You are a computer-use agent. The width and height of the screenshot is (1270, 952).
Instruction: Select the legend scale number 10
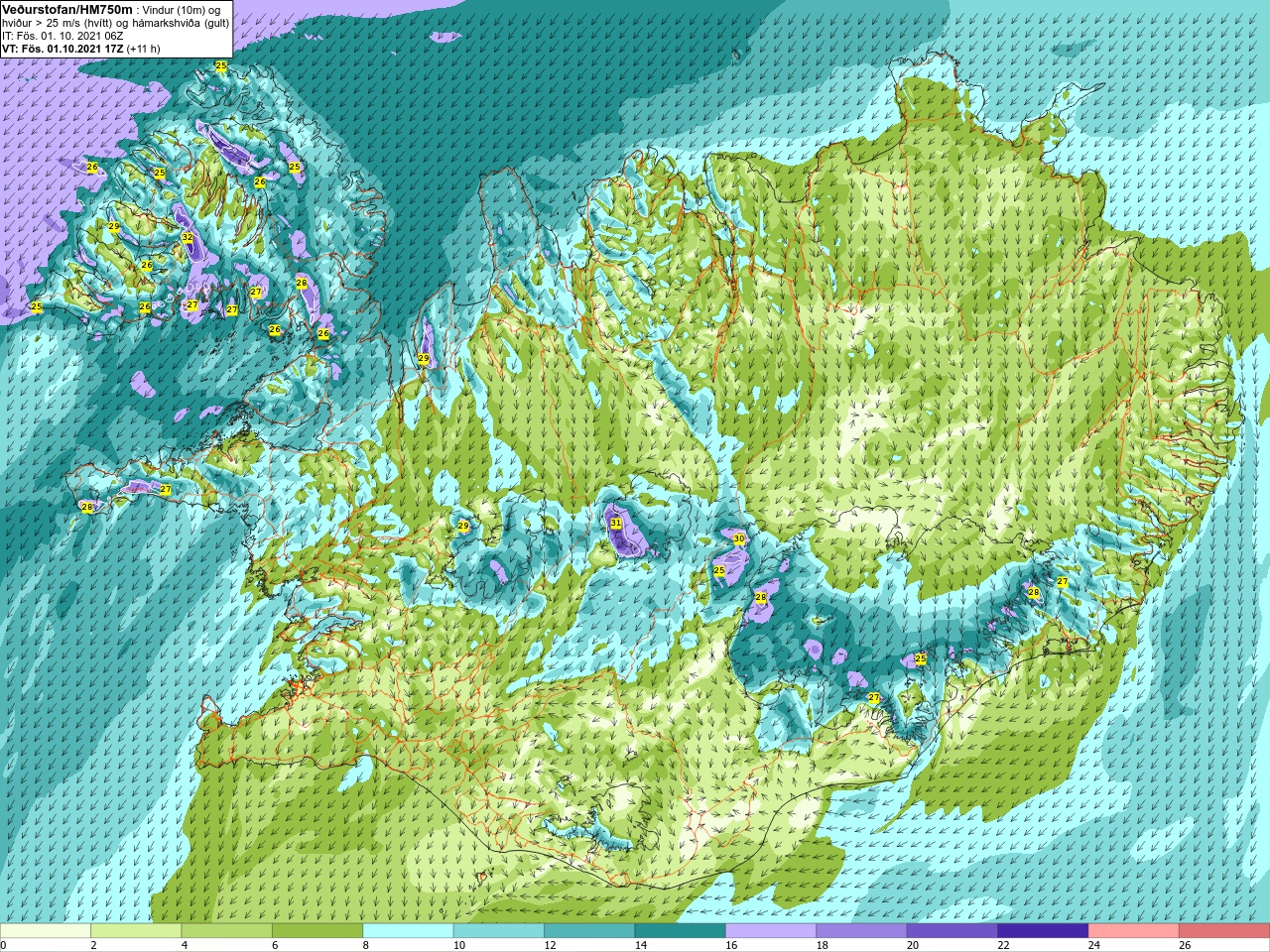coord(459,945)
